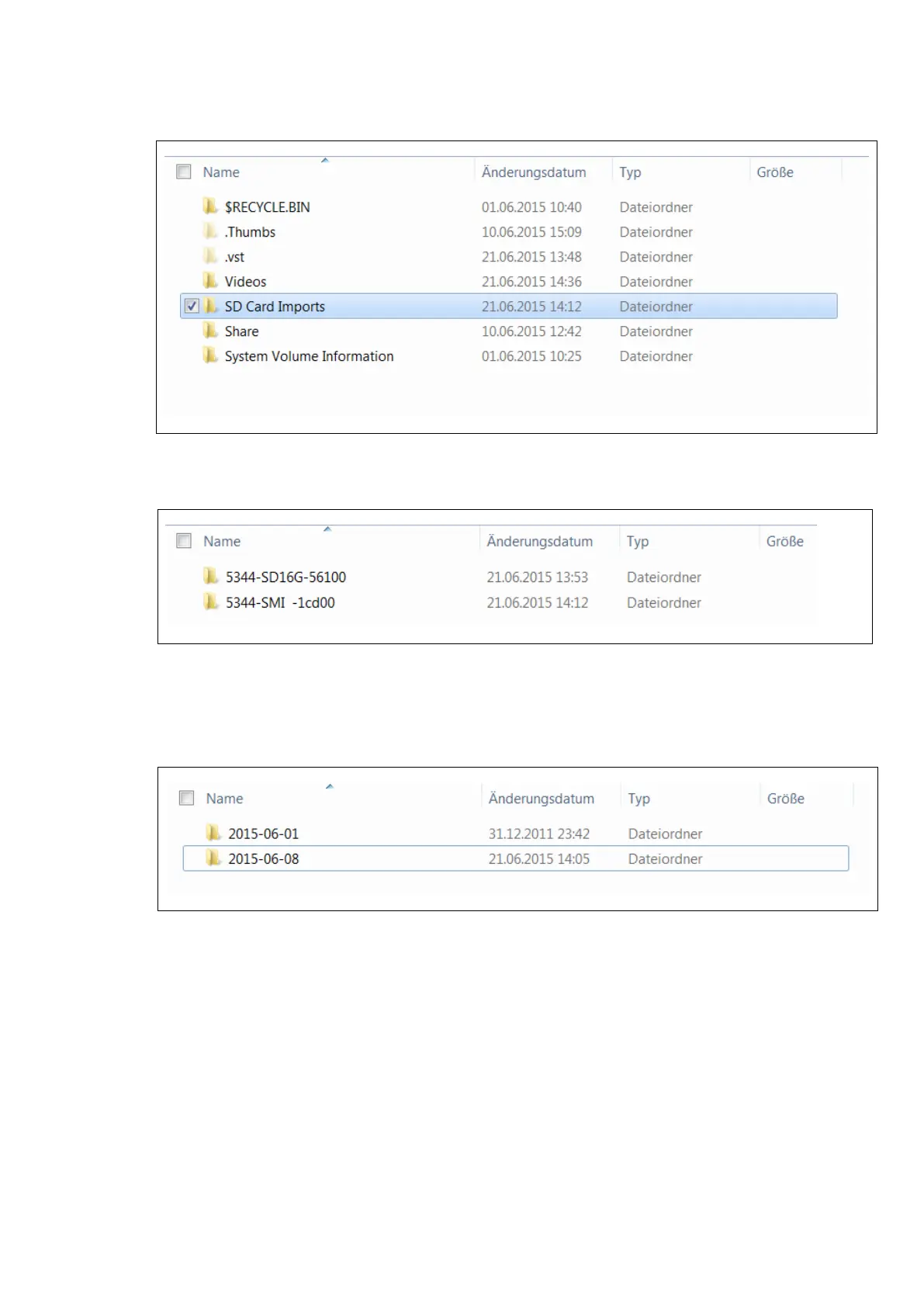Click Dateiordner in the $RECYCLE.BIN row
This screenshot has height=1307, width=924.
click(x=656, y=207)
